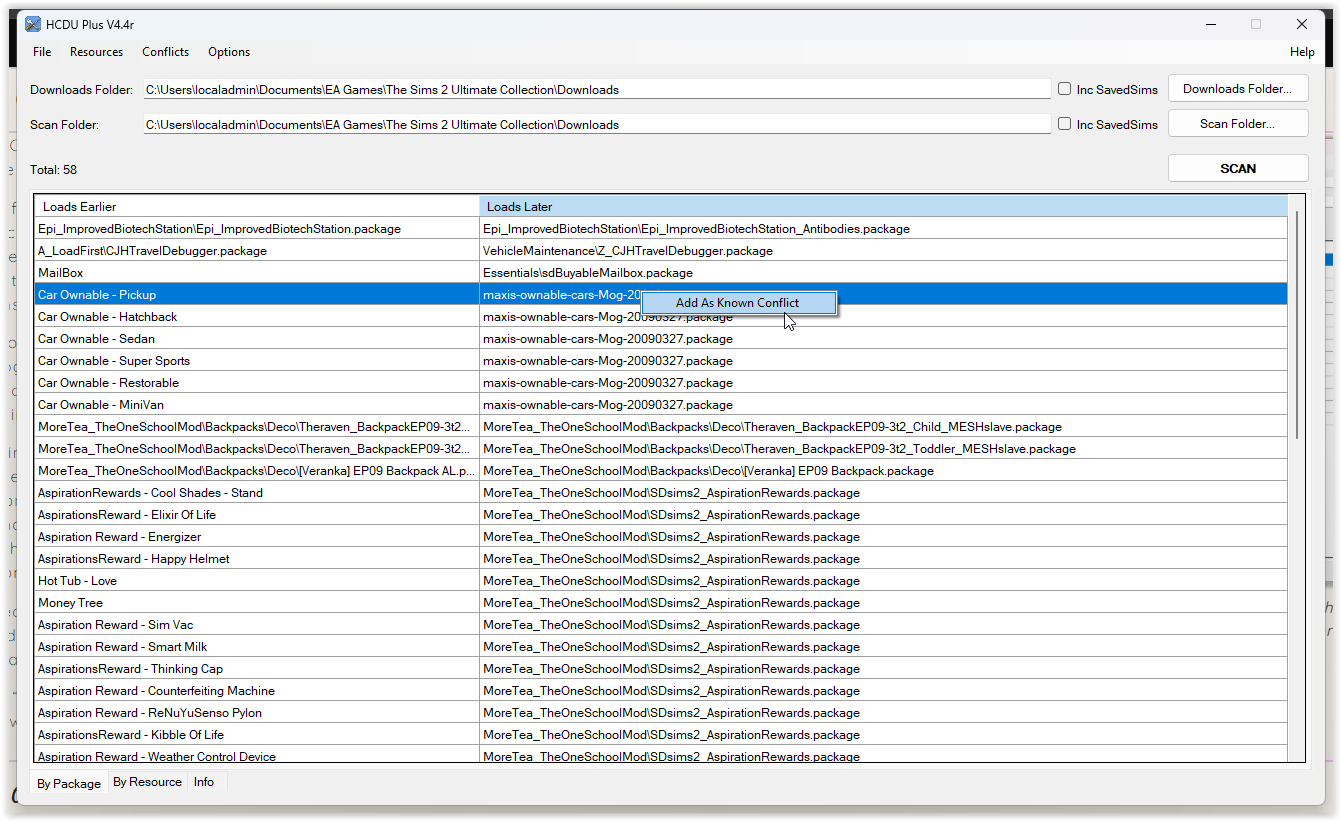This screenshot has height=821, width=1341.
Task: Open the File menu
Action: (41, 51)
